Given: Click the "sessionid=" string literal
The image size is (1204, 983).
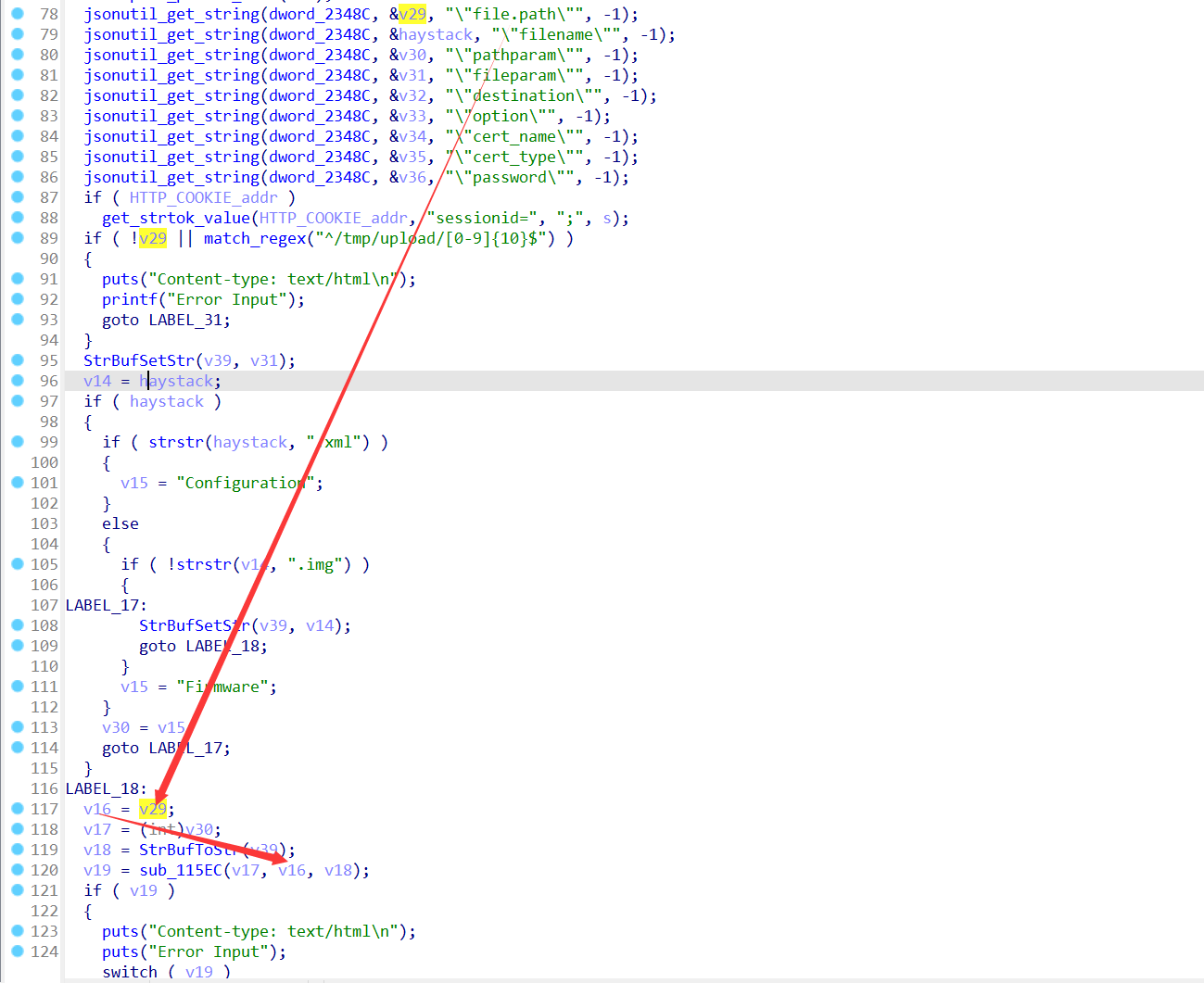Looking at the screenshot, I should (x=483, y=219).
